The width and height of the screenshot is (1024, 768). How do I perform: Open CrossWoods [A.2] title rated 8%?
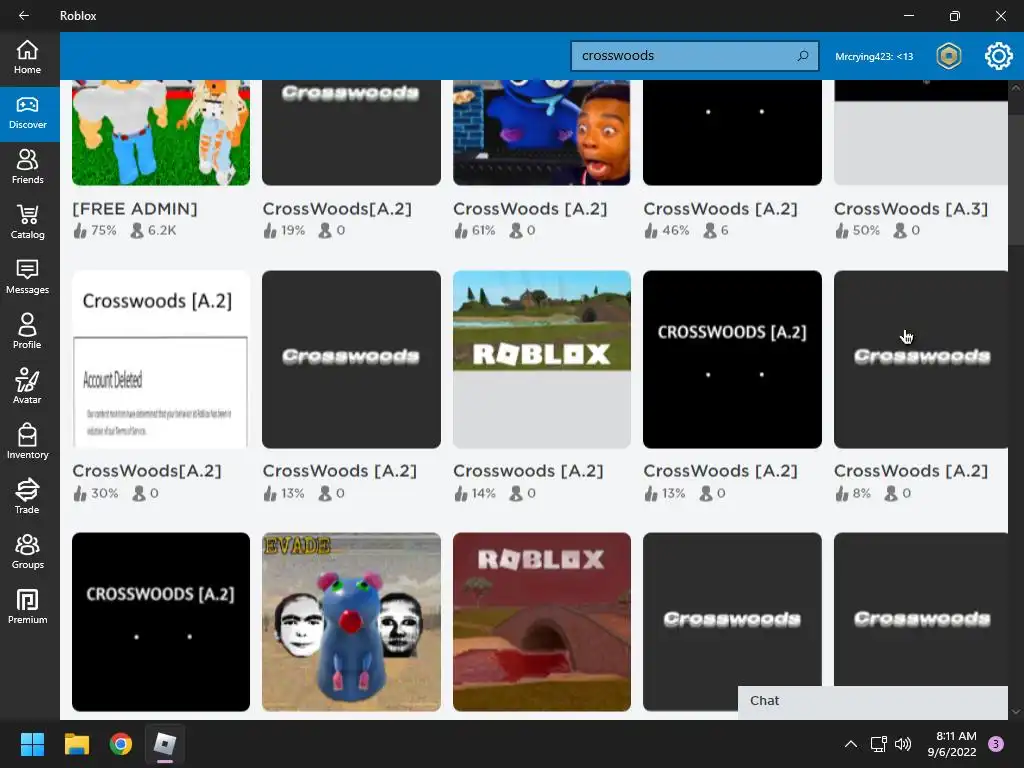coord(910,471)
